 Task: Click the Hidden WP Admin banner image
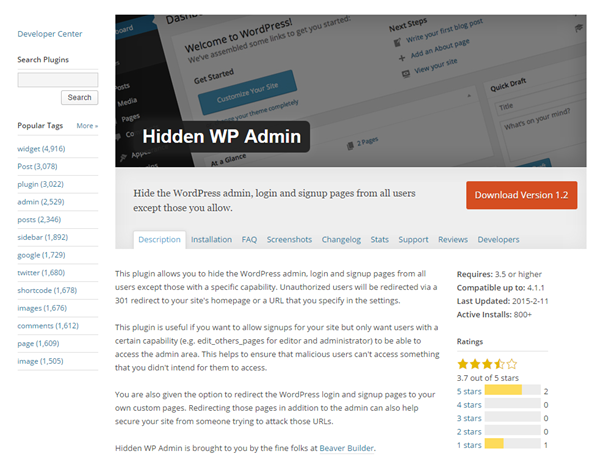pos(351,91)
